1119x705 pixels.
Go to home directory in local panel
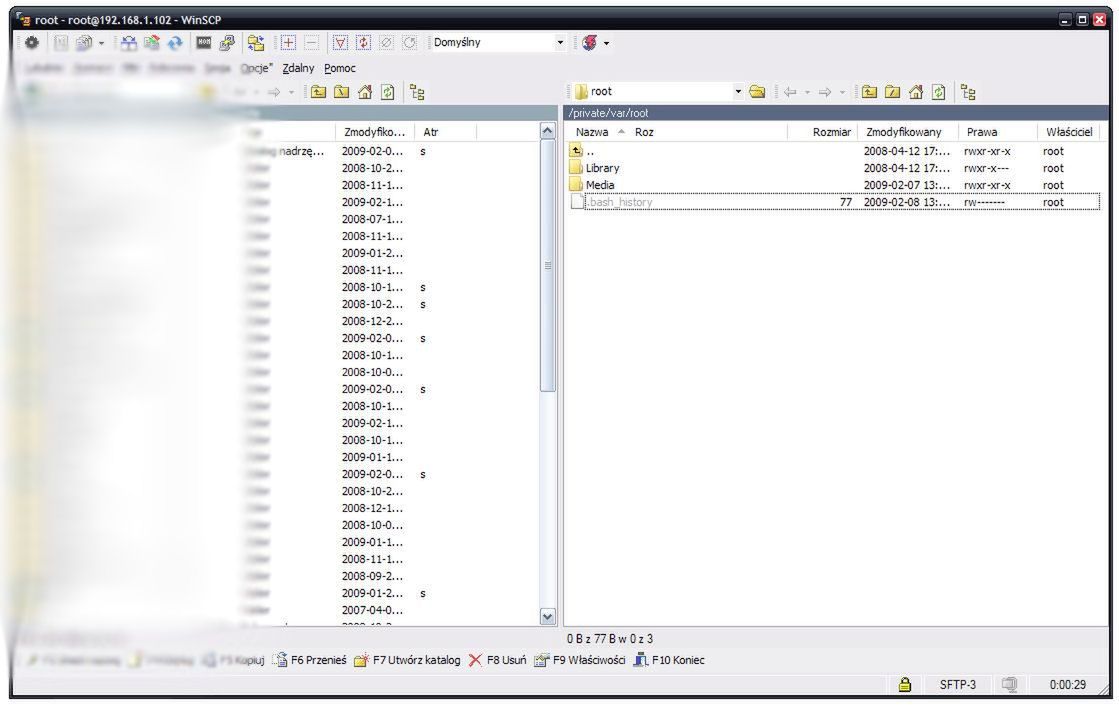click(365, 92)
